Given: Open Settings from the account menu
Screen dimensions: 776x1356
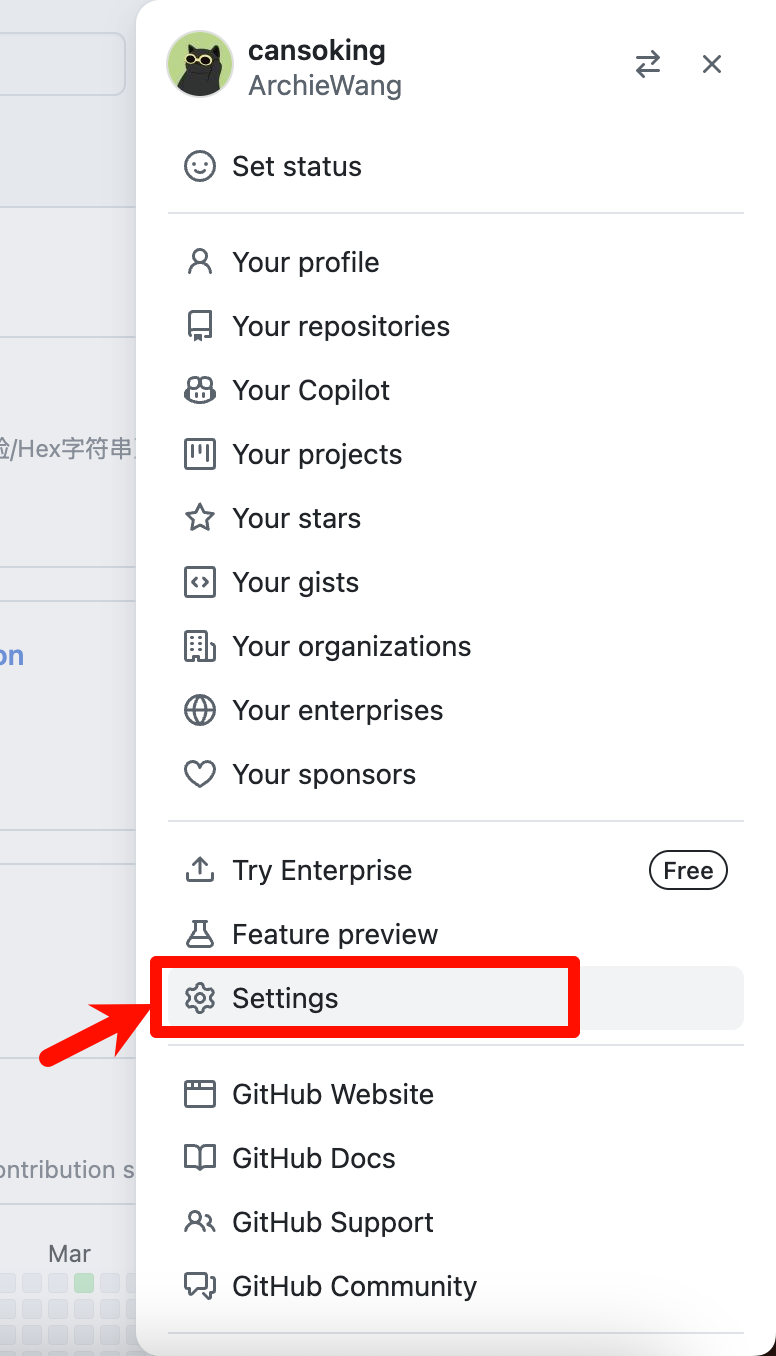Looking at the screenshot, I should coord(284,998).
